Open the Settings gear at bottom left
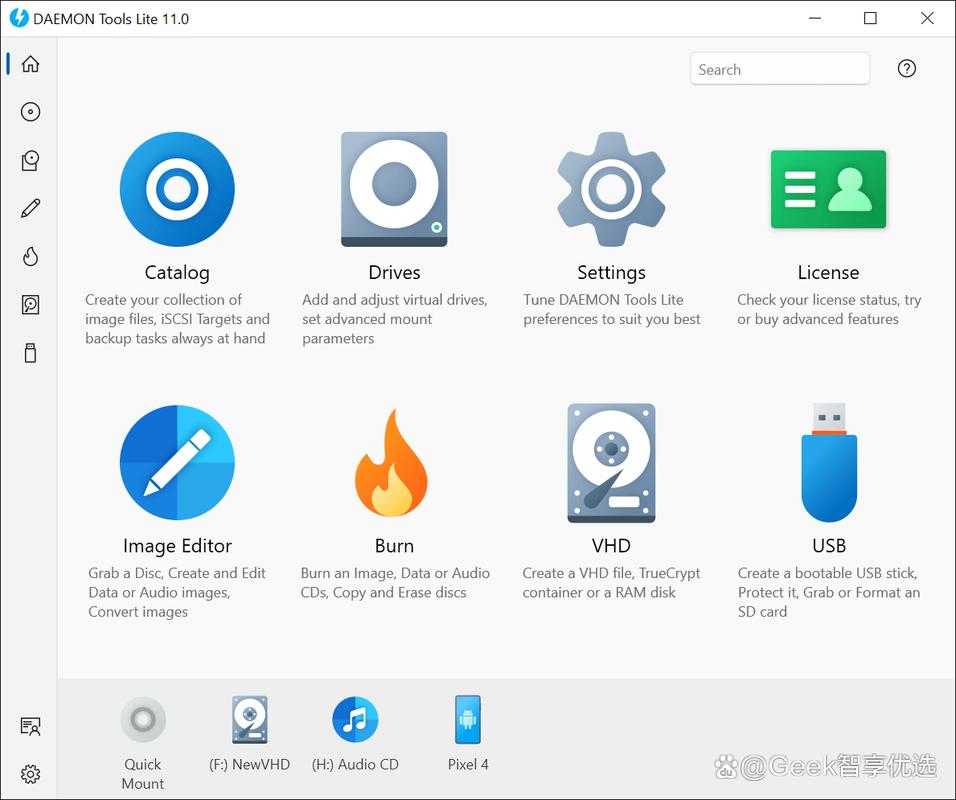Screen dimensions: 956x800 30,774
